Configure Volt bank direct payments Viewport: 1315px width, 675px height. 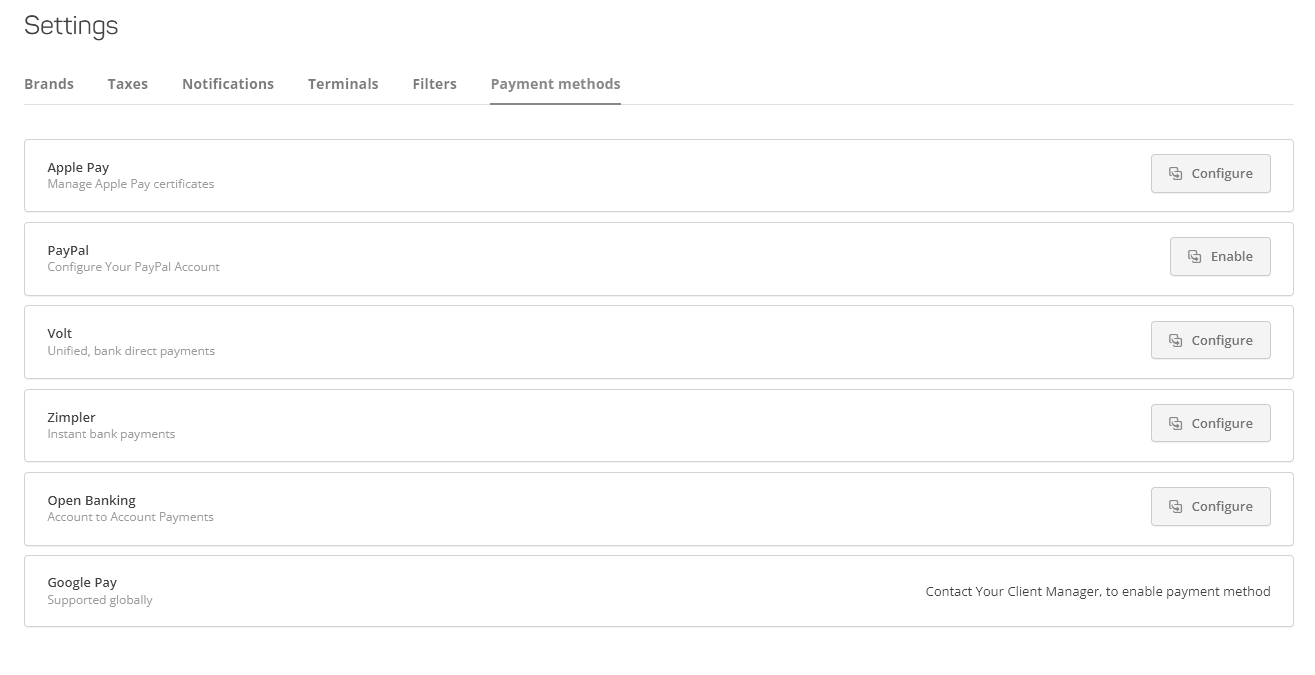[x=1211, y=339]
